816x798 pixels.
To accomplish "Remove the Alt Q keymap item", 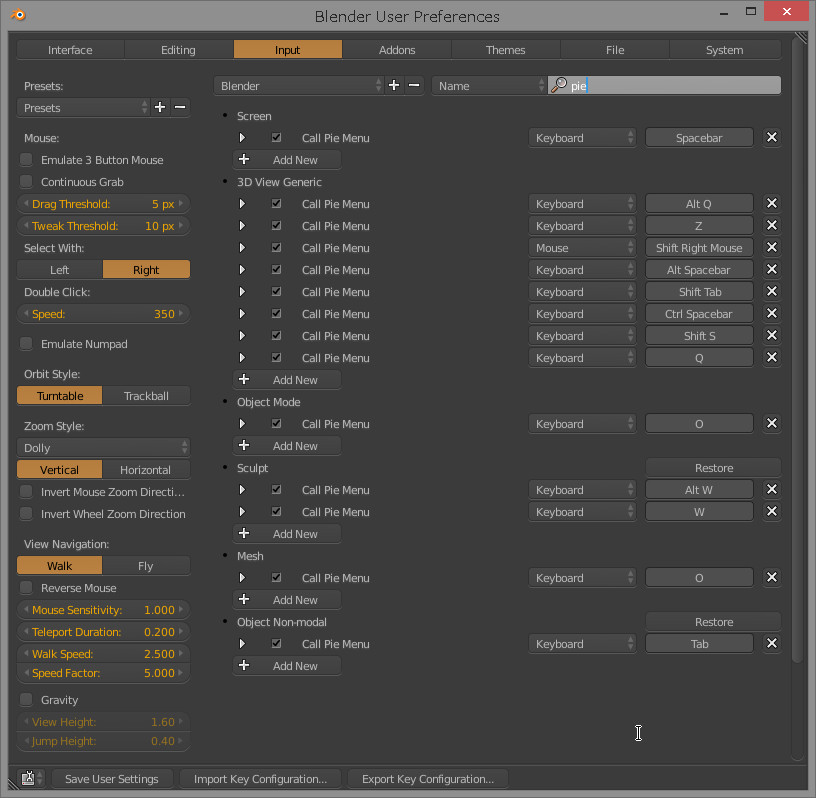I will pos(772,204).
